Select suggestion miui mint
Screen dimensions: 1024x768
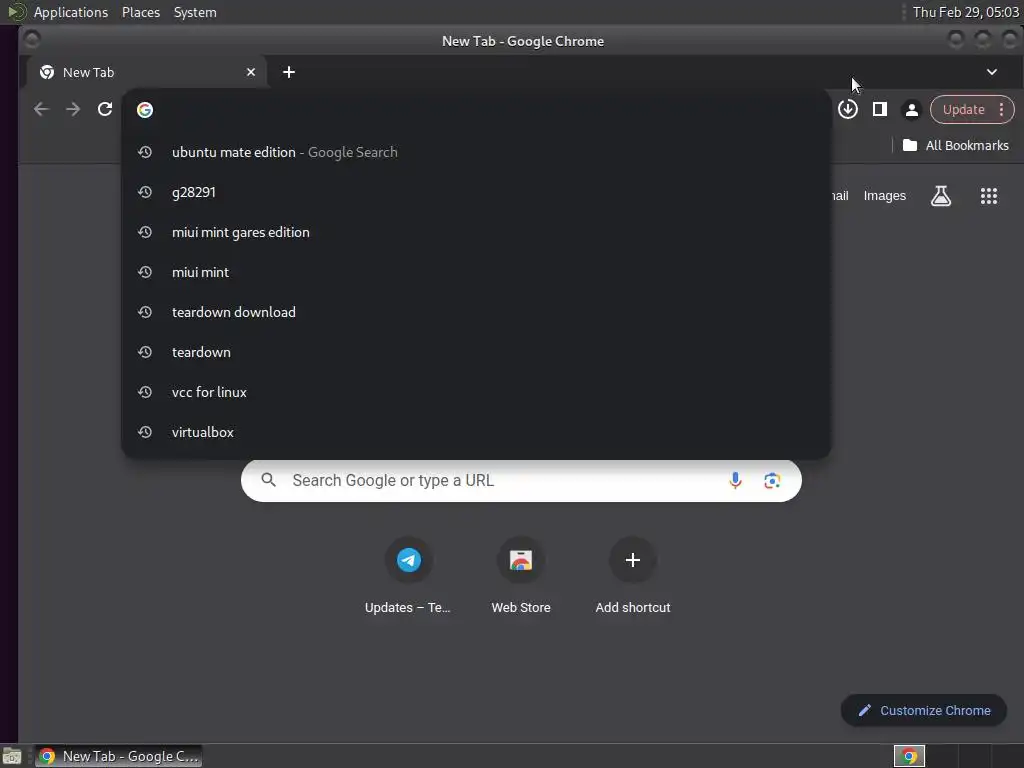pyautogui.click(x=476, y=272)
